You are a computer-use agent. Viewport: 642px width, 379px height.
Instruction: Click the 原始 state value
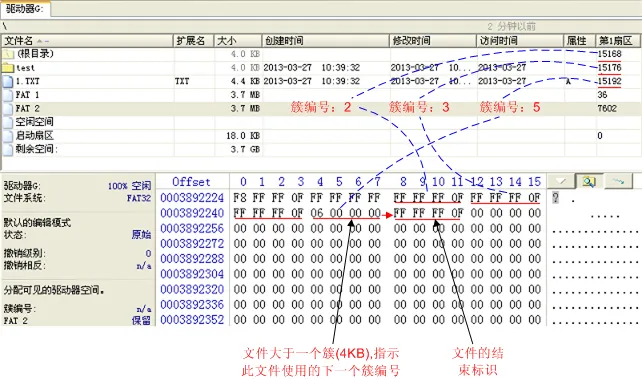point(141,235)
